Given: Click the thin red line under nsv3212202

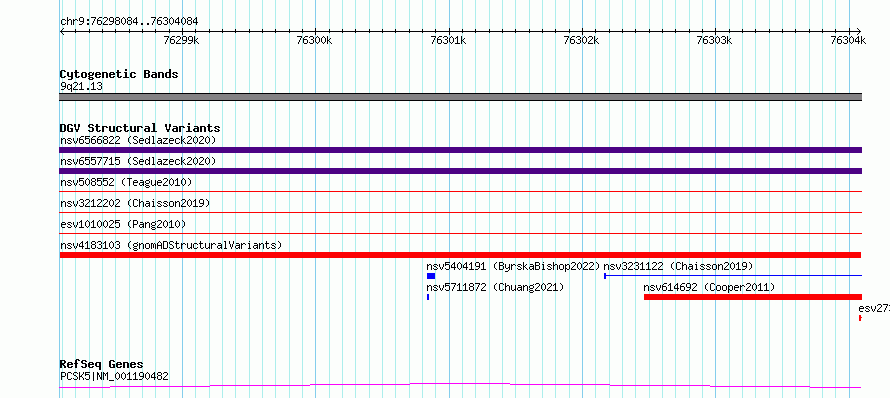Looking at the screenshot, I should [460, 213].
